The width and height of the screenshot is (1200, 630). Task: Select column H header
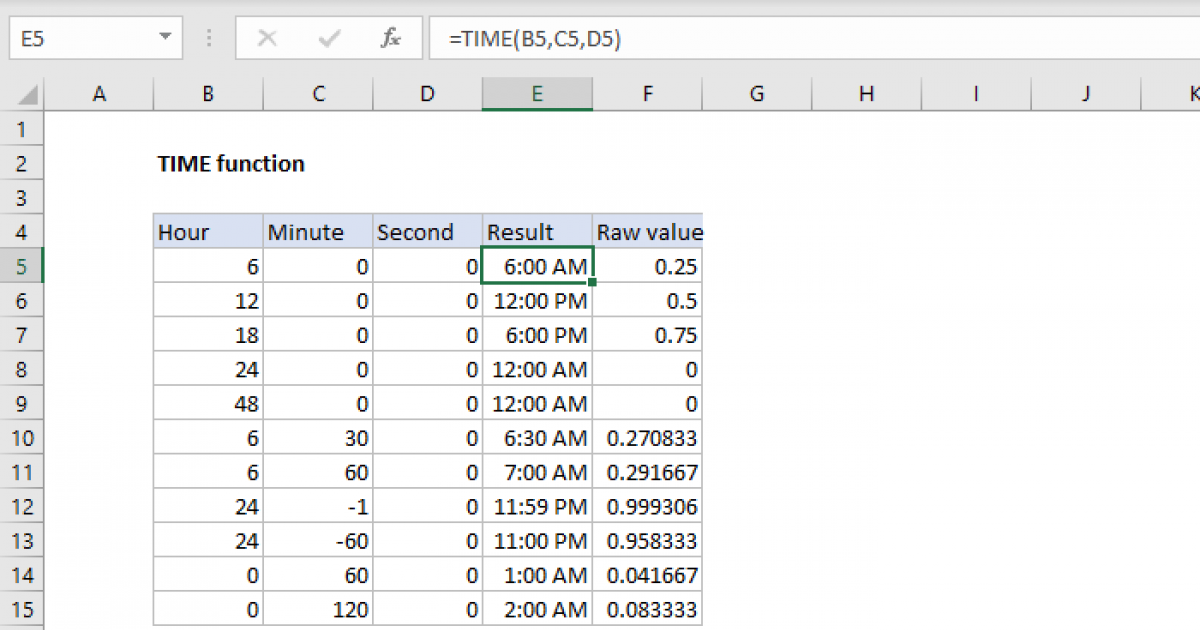tap(866, 94)
